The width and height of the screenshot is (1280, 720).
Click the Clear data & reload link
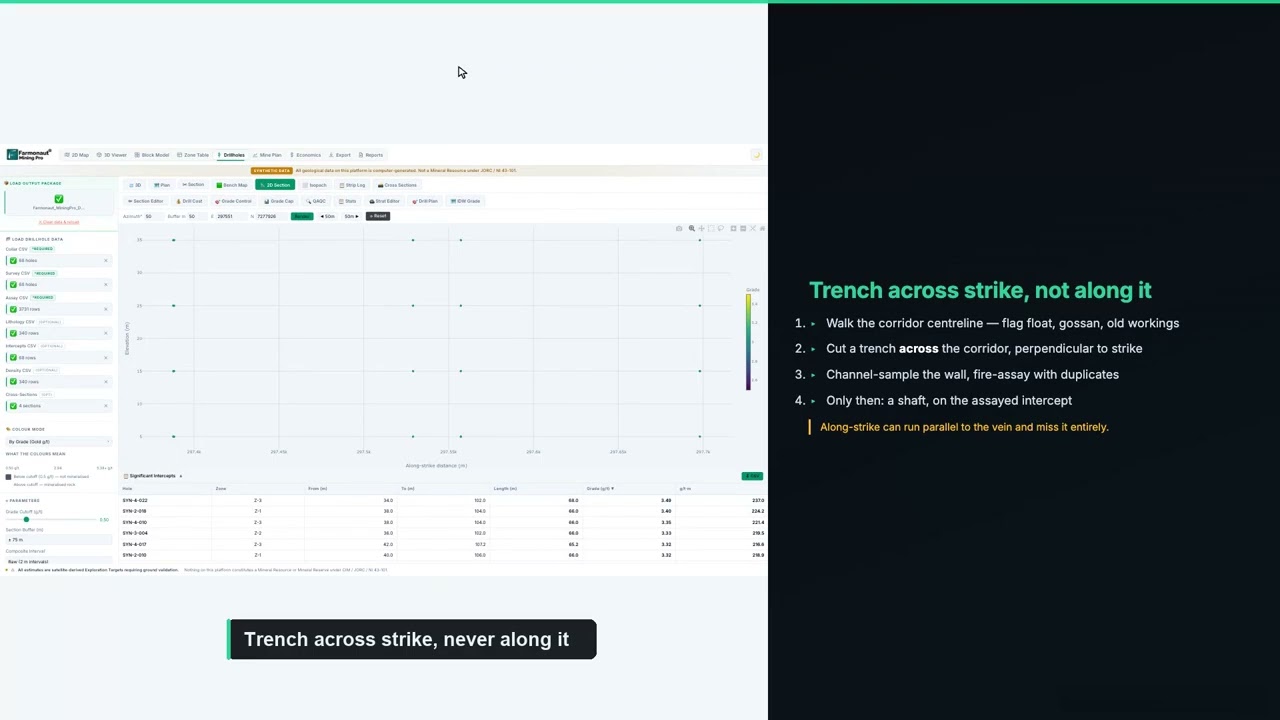59,222
